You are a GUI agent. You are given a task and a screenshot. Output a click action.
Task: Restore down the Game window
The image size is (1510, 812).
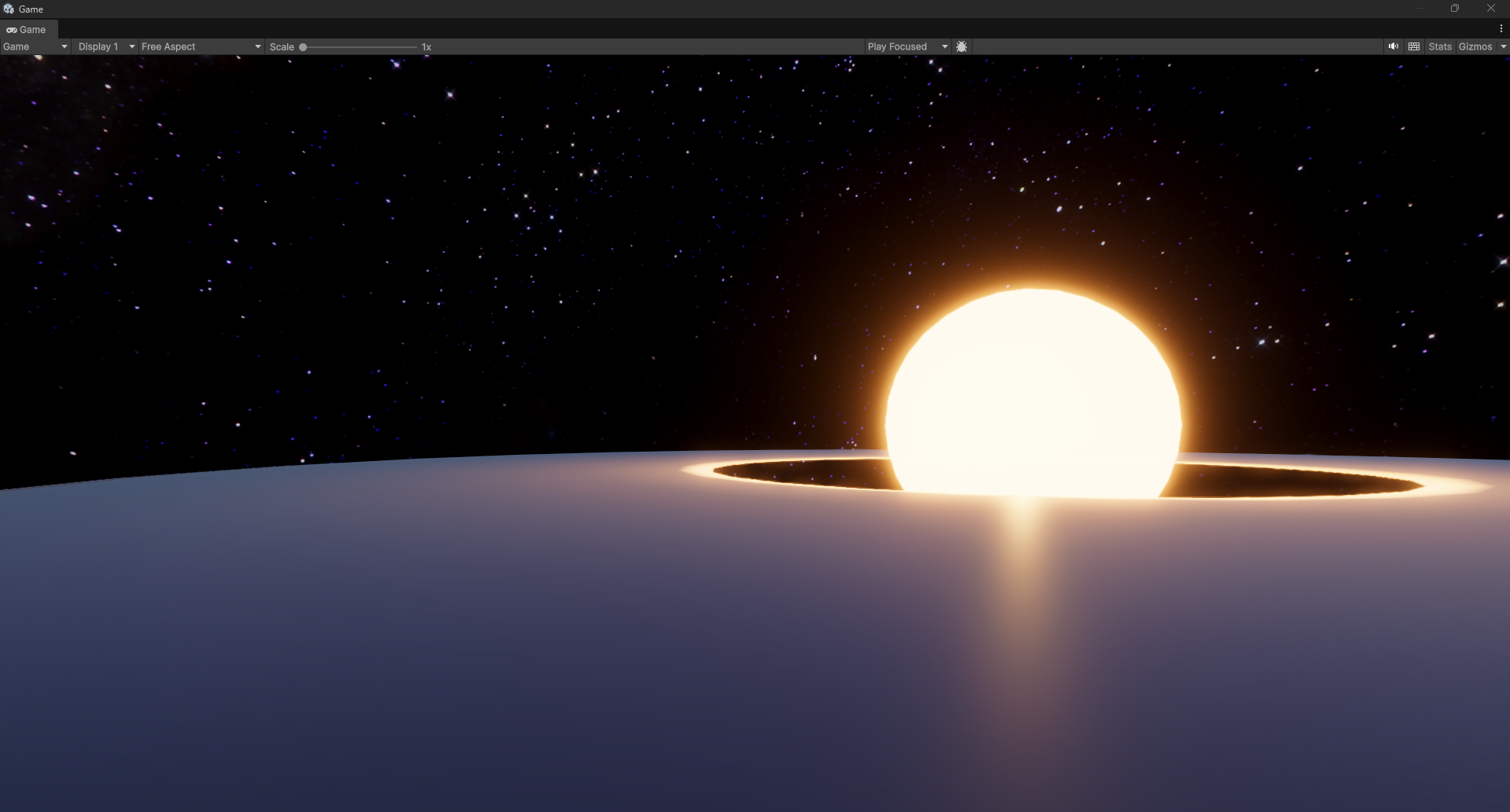click(1455, 9)
